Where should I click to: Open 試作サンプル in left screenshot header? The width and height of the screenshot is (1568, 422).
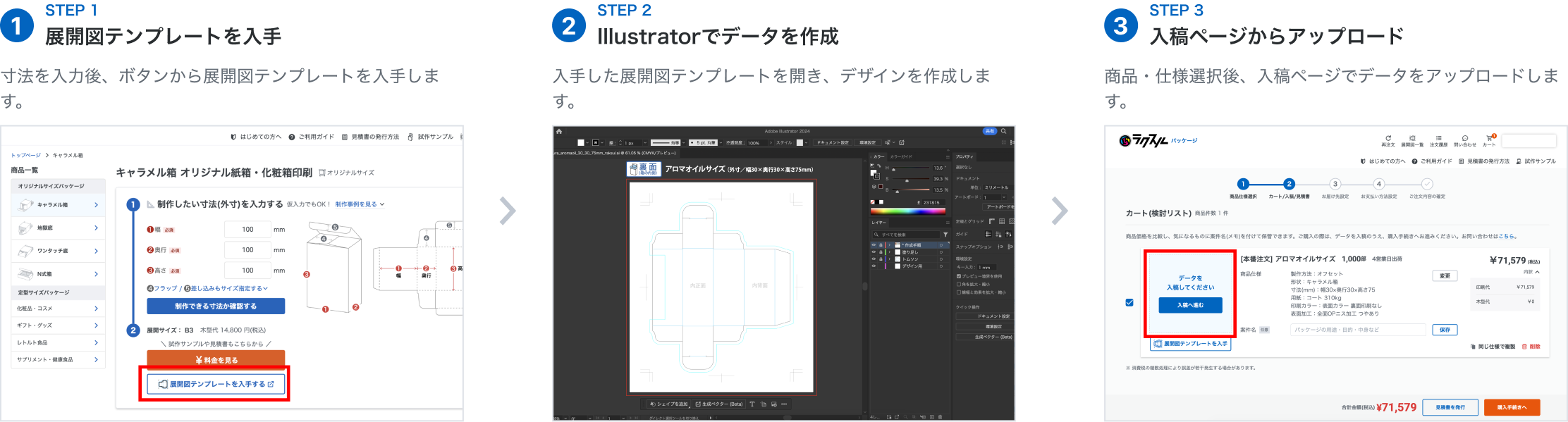[x=431, y=137]
